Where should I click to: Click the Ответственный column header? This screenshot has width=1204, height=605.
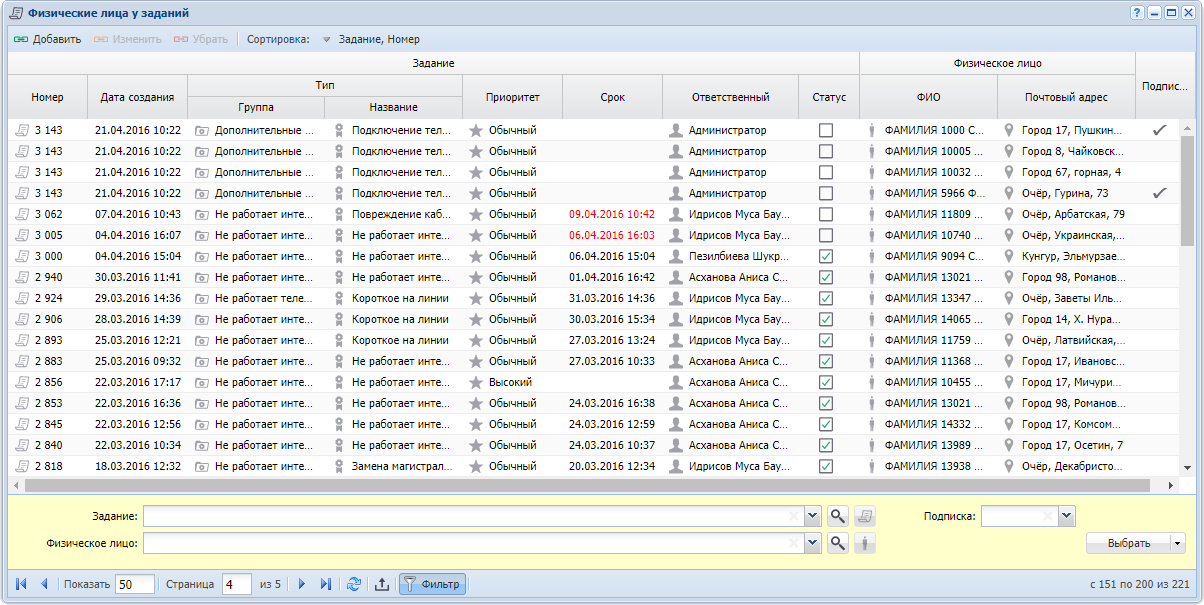tap(730, 97)
